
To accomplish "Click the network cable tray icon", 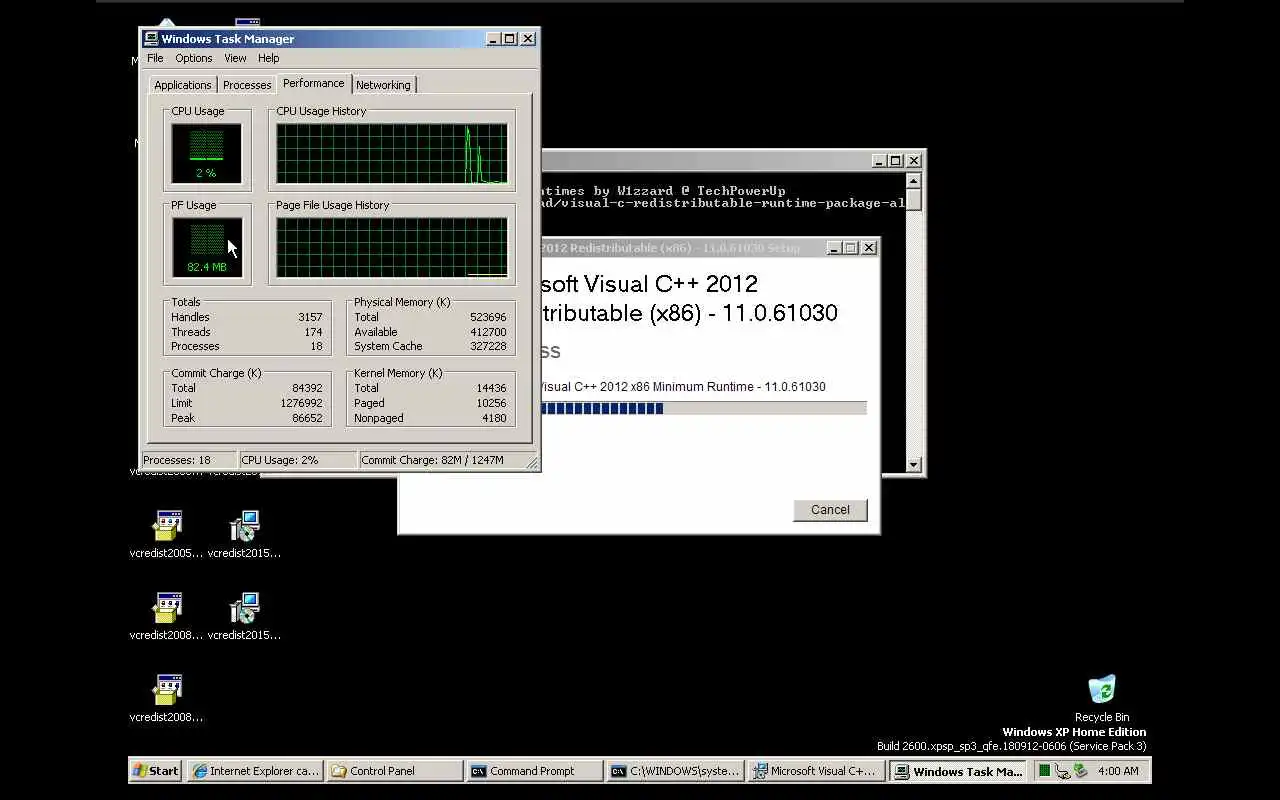I will 1062,771.
